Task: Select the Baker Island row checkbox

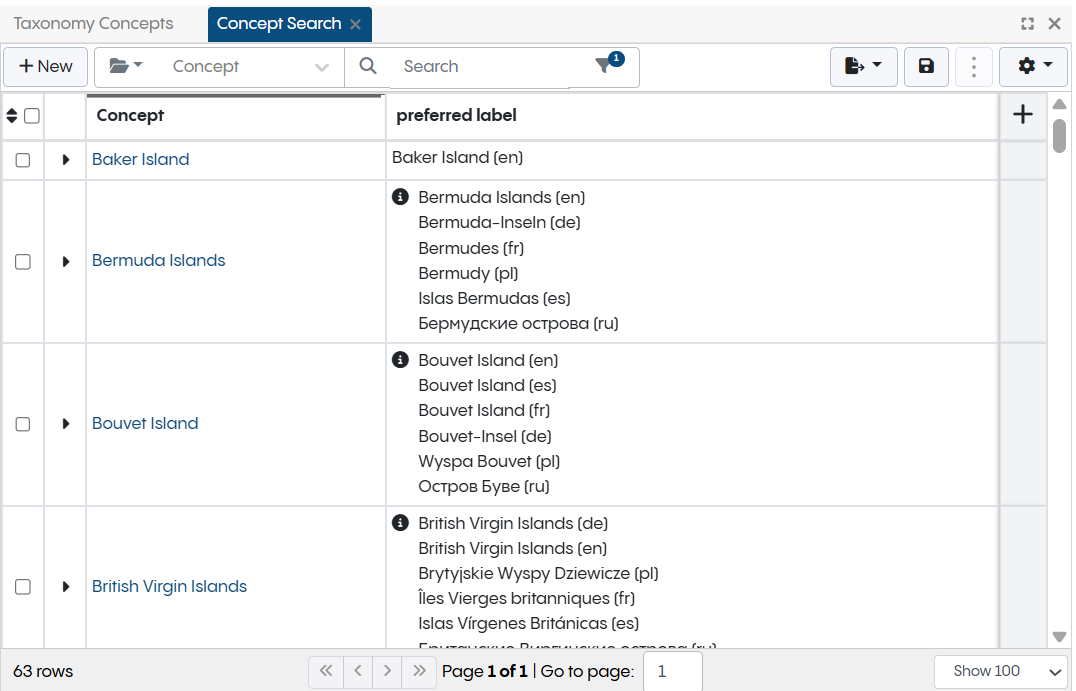Action: coord(23,159)
